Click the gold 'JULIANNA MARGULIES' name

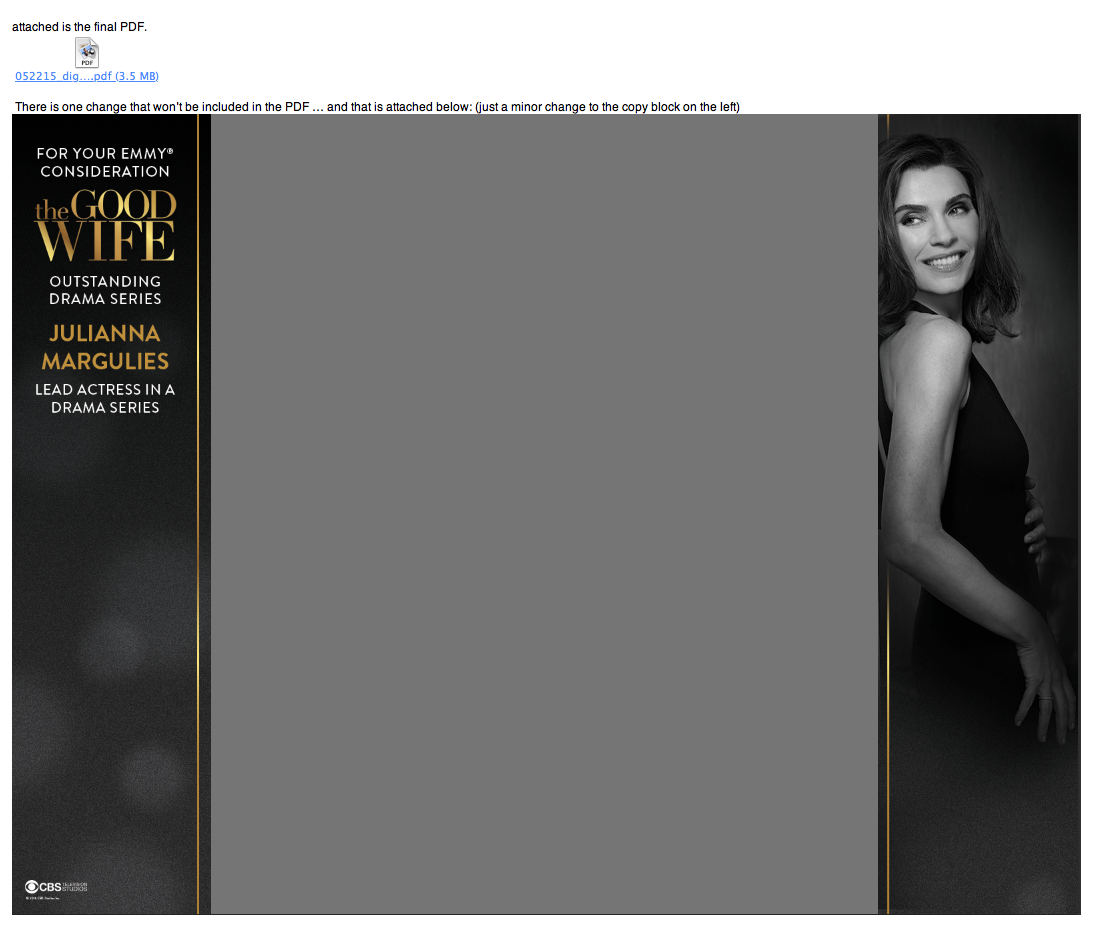pos(105,347)
